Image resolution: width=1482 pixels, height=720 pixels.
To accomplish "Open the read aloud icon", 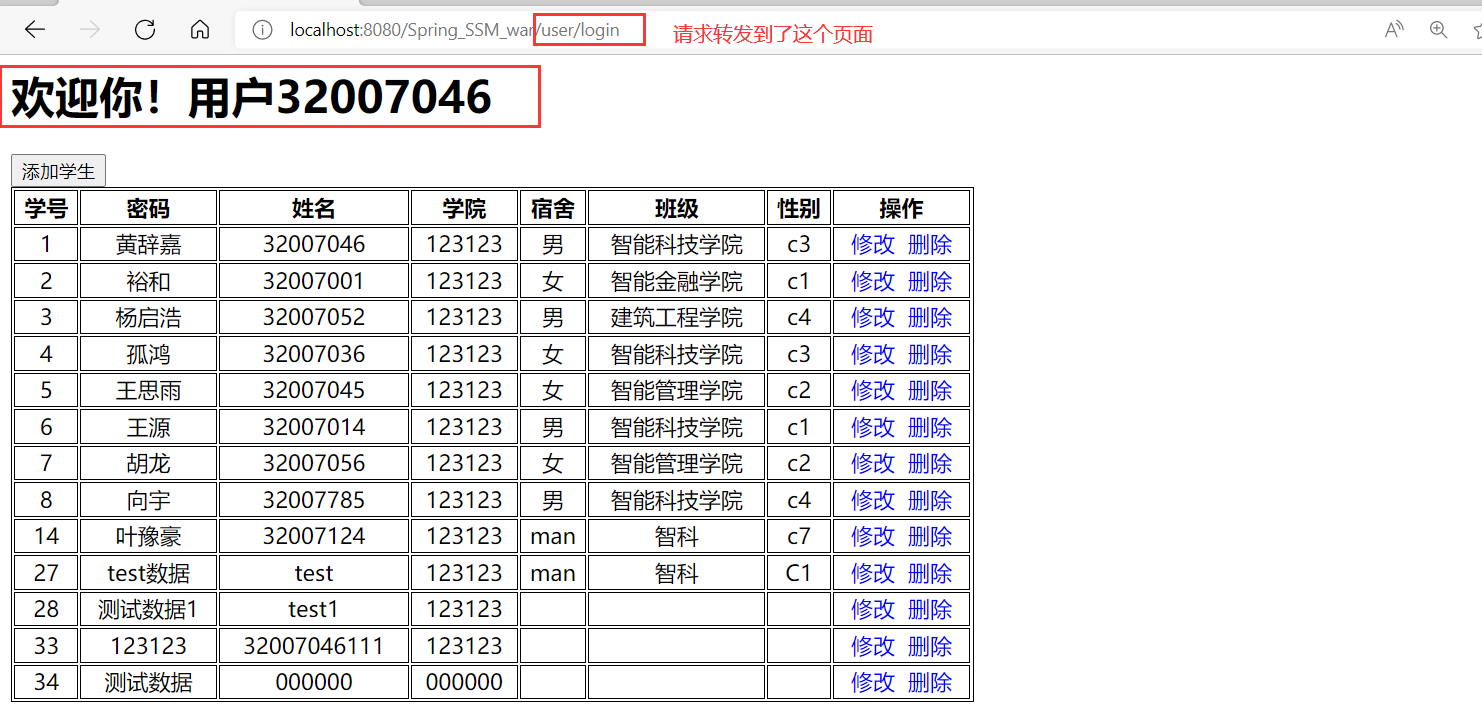I will [x=1394, y=30].
